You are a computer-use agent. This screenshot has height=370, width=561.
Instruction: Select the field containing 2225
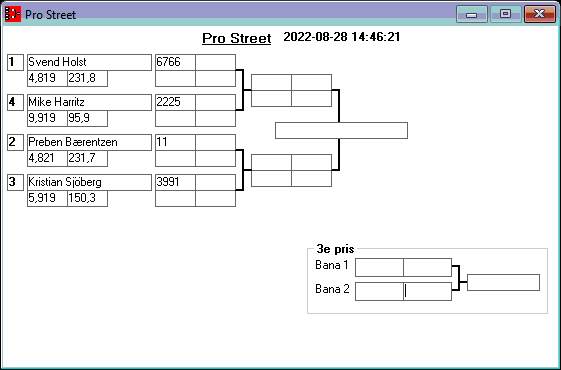click(175, 102)
